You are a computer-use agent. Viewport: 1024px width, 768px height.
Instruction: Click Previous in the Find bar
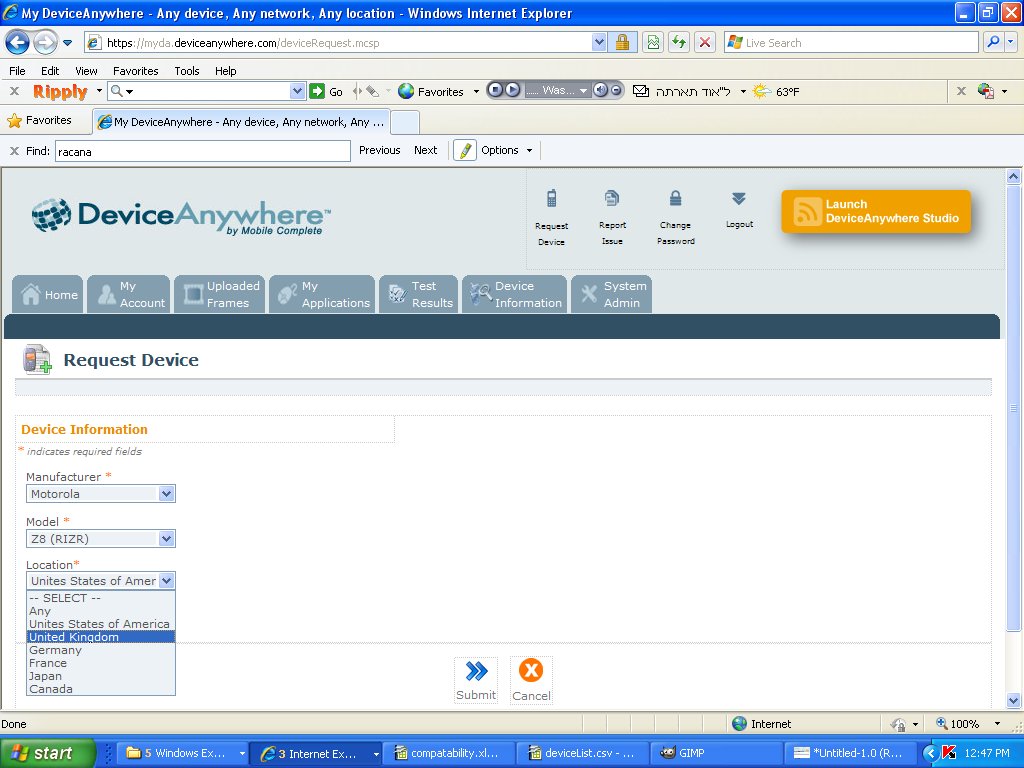pos(379,150)
